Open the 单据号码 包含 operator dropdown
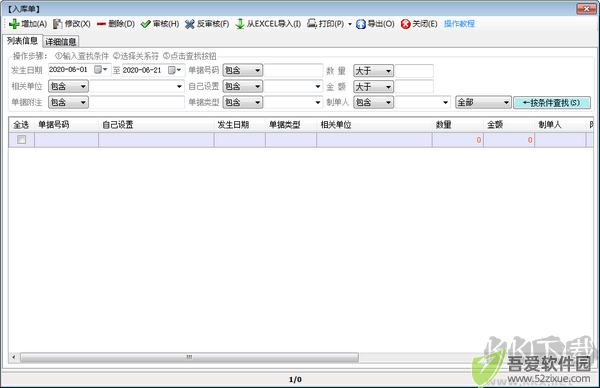The image size is (600, 388). tap(243, 70)
